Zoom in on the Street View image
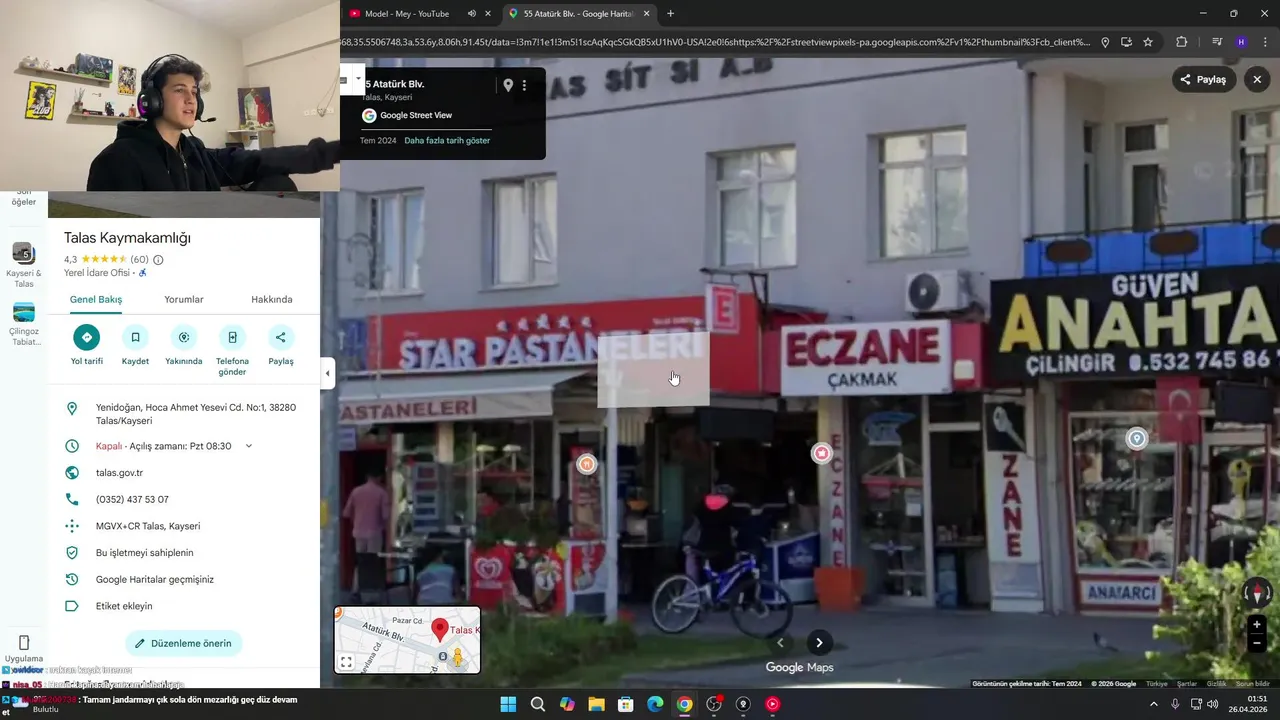This screenshot has height=720, width=1280. coord(1257,625)
